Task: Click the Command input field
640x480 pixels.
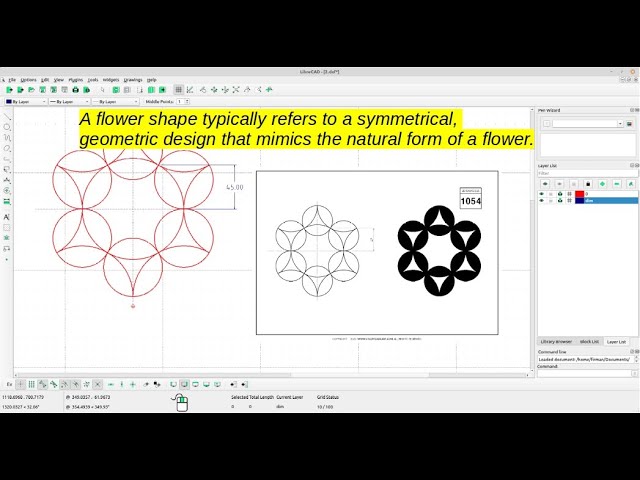Action: click(584, 373)
